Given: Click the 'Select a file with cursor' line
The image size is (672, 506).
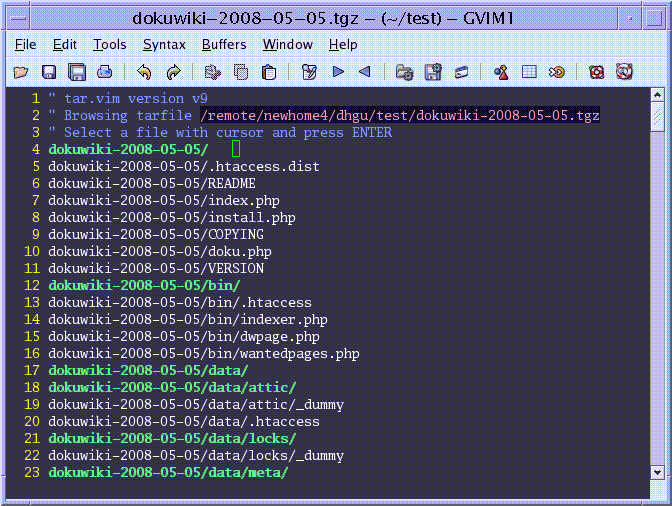Looking at the screenshot, I should tap(220, 132).
